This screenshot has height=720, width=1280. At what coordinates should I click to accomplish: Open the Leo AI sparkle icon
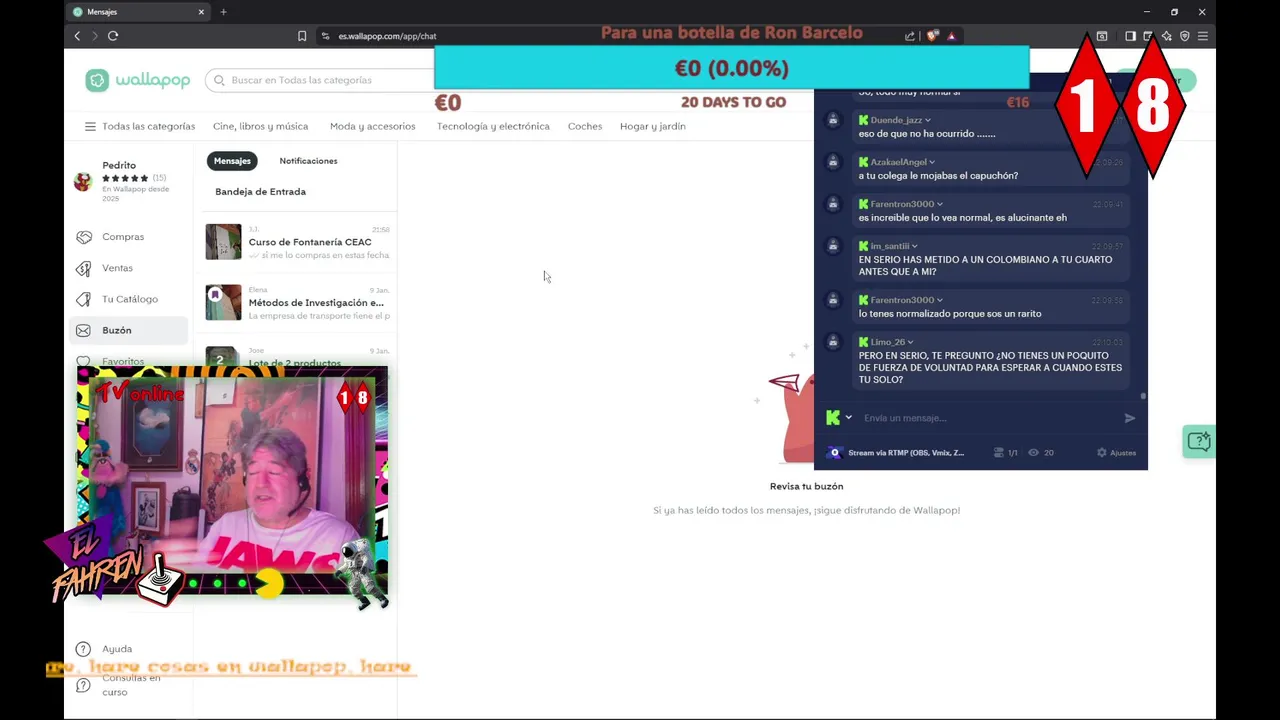pos(1166,36)
